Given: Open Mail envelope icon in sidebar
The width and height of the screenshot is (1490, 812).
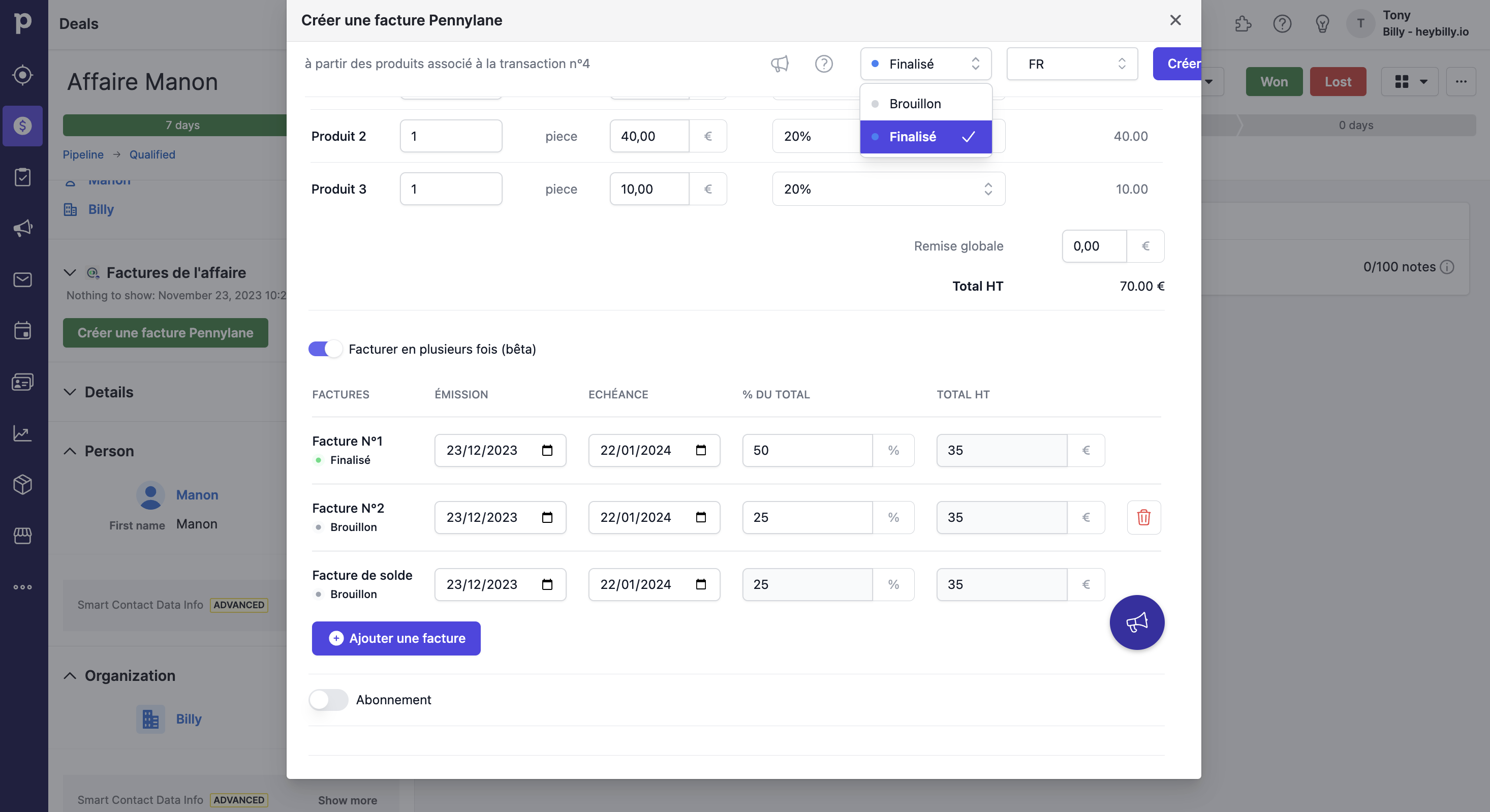Looking at the screenshot, I should pos(22,279).
